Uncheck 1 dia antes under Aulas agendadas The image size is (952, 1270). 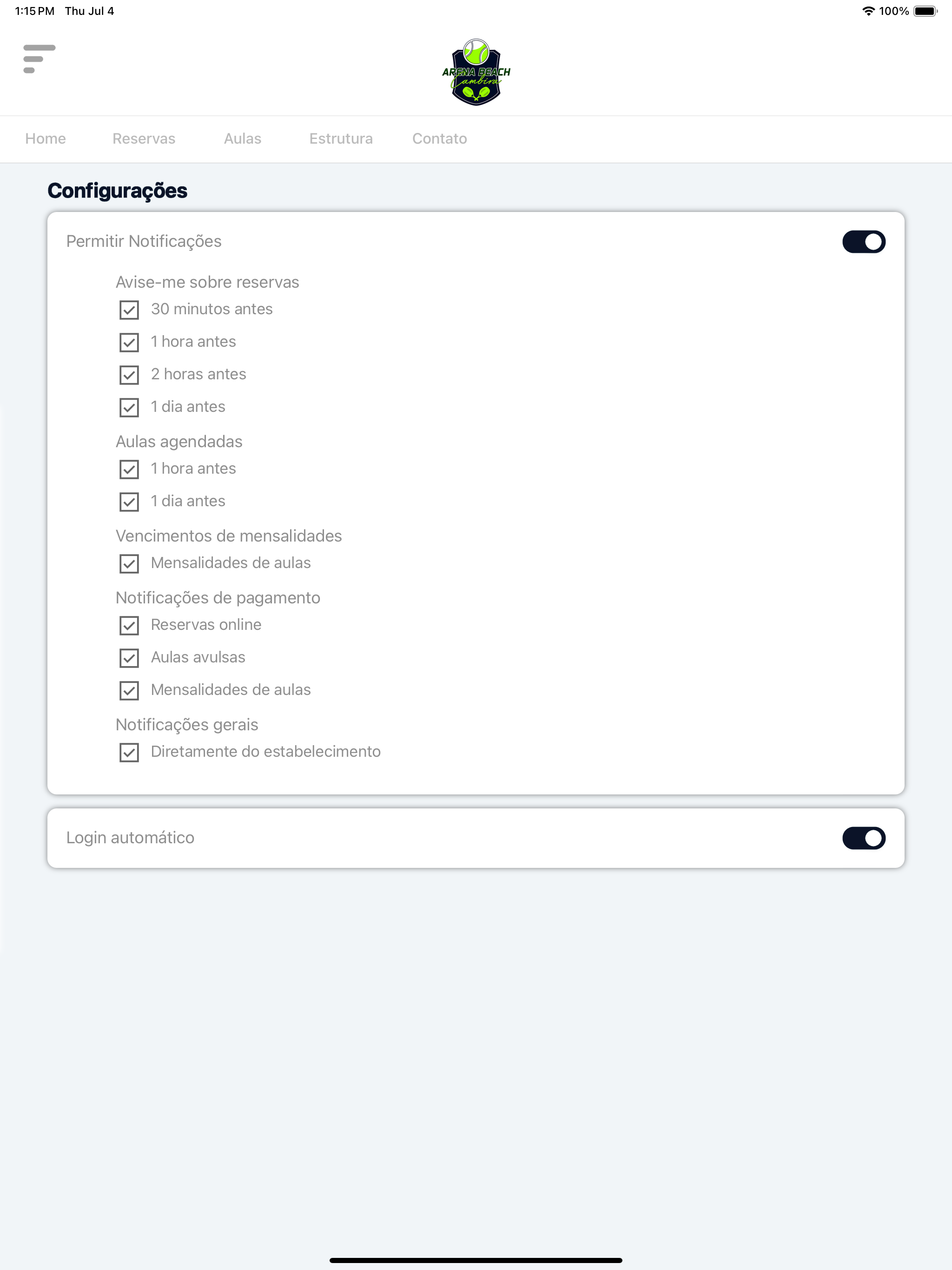(129, 502)
